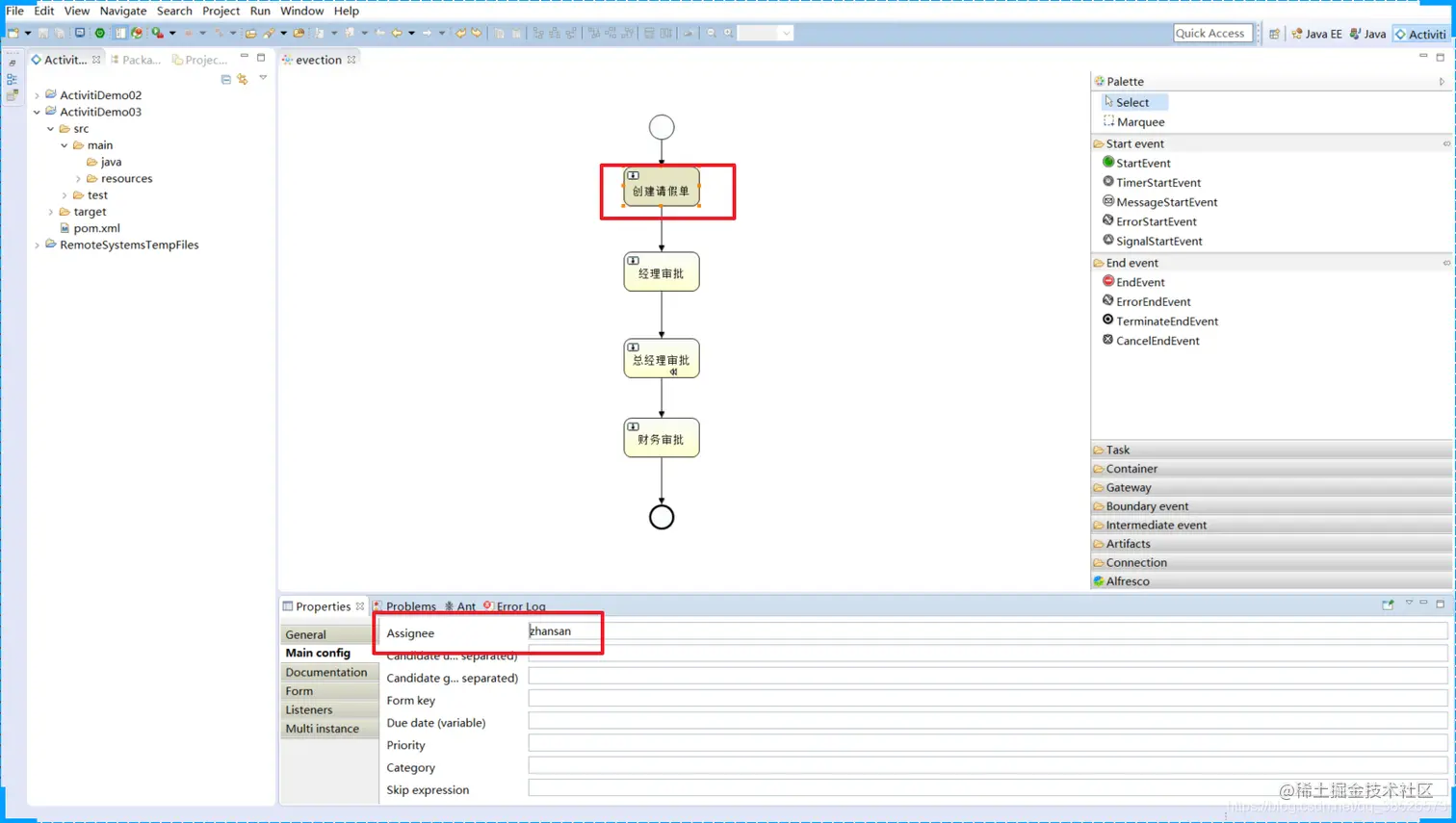Click Collapse All in explorer panel

tap(226, 79)
